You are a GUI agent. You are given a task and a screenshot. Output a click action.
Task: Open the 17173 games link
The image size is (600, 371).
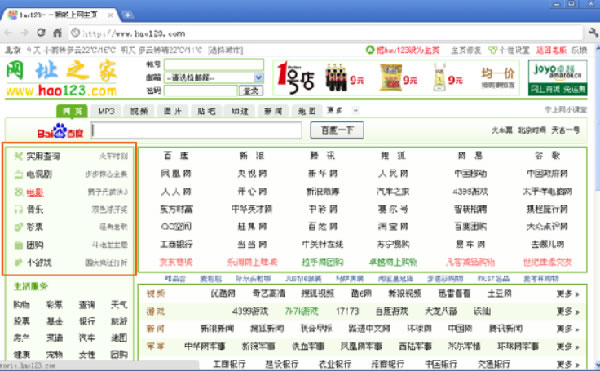(347, 311)
